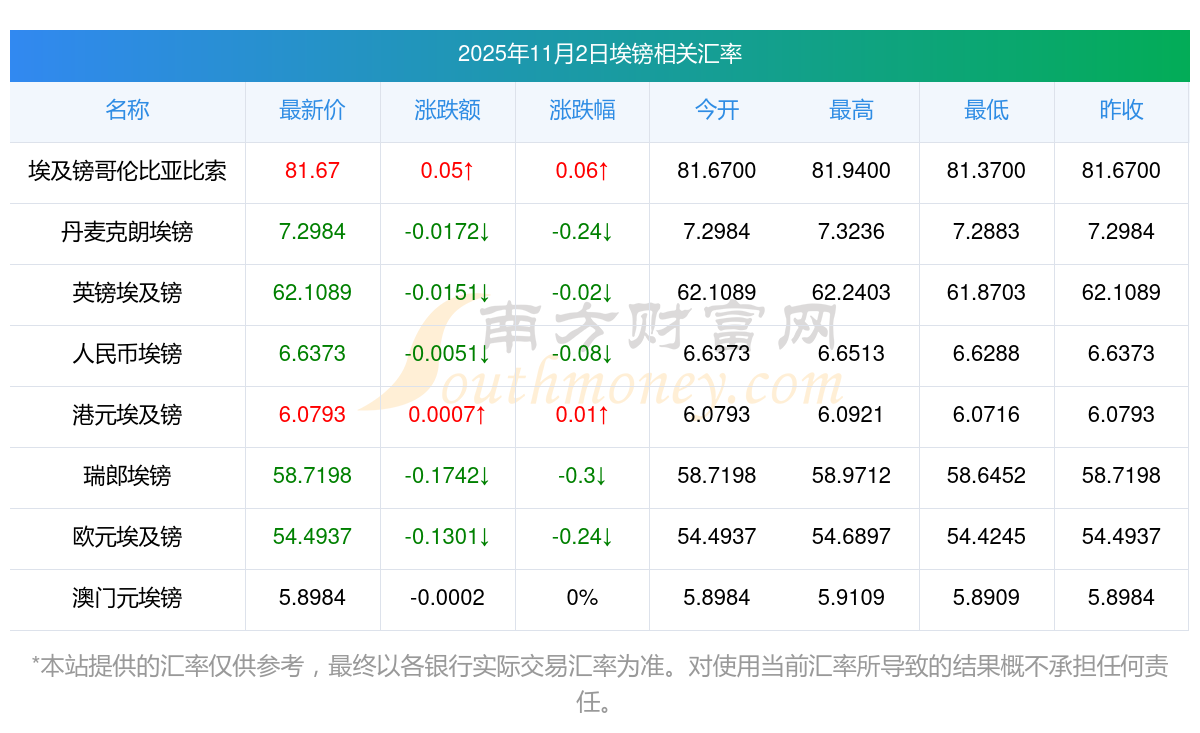Viewport: 1200px width, 733px height.
Task: Select the green -0.1742↓ change value
Action: point(447,476)
